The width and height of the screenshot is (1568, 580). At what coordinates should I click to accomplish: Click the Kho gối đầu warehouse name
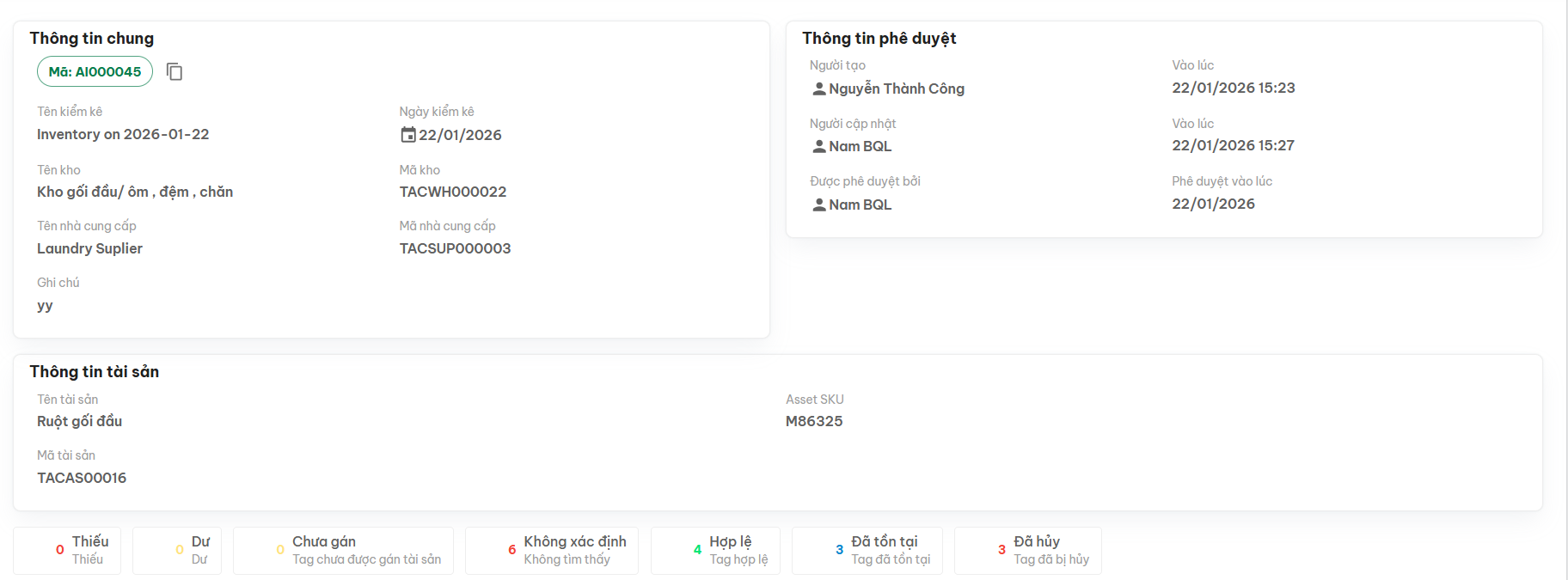coord(135,192)
